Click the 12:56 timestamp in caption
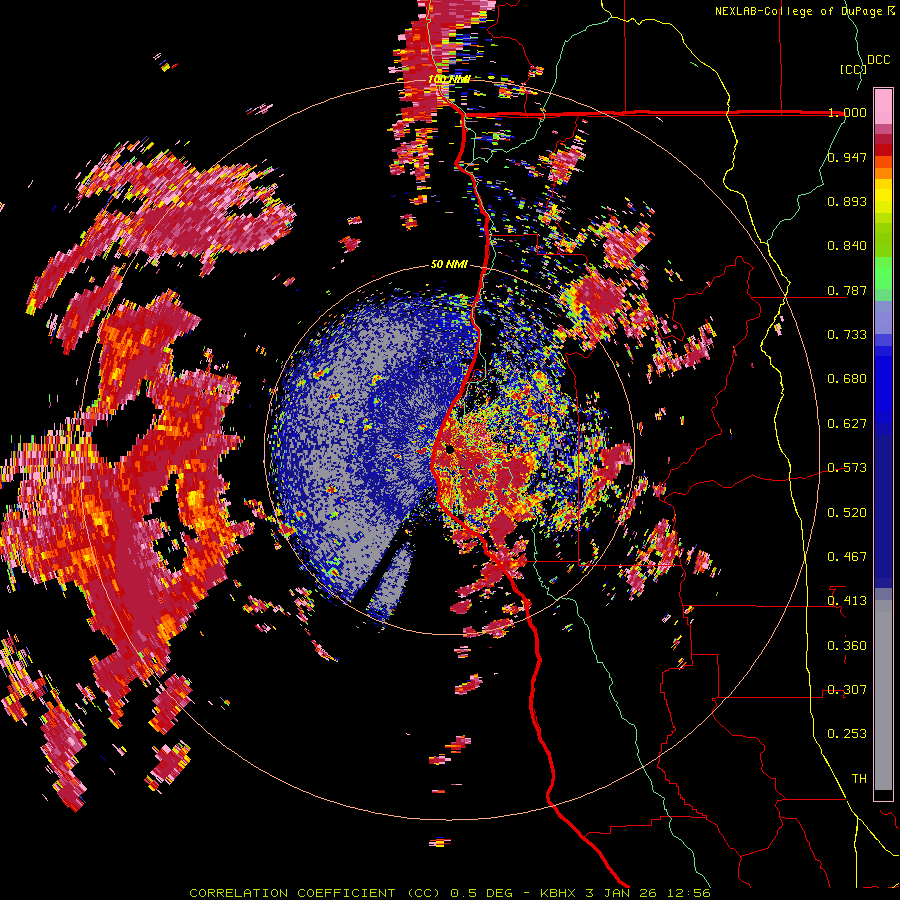Viewport: 900px width, 900px height. tap(689, 893)
